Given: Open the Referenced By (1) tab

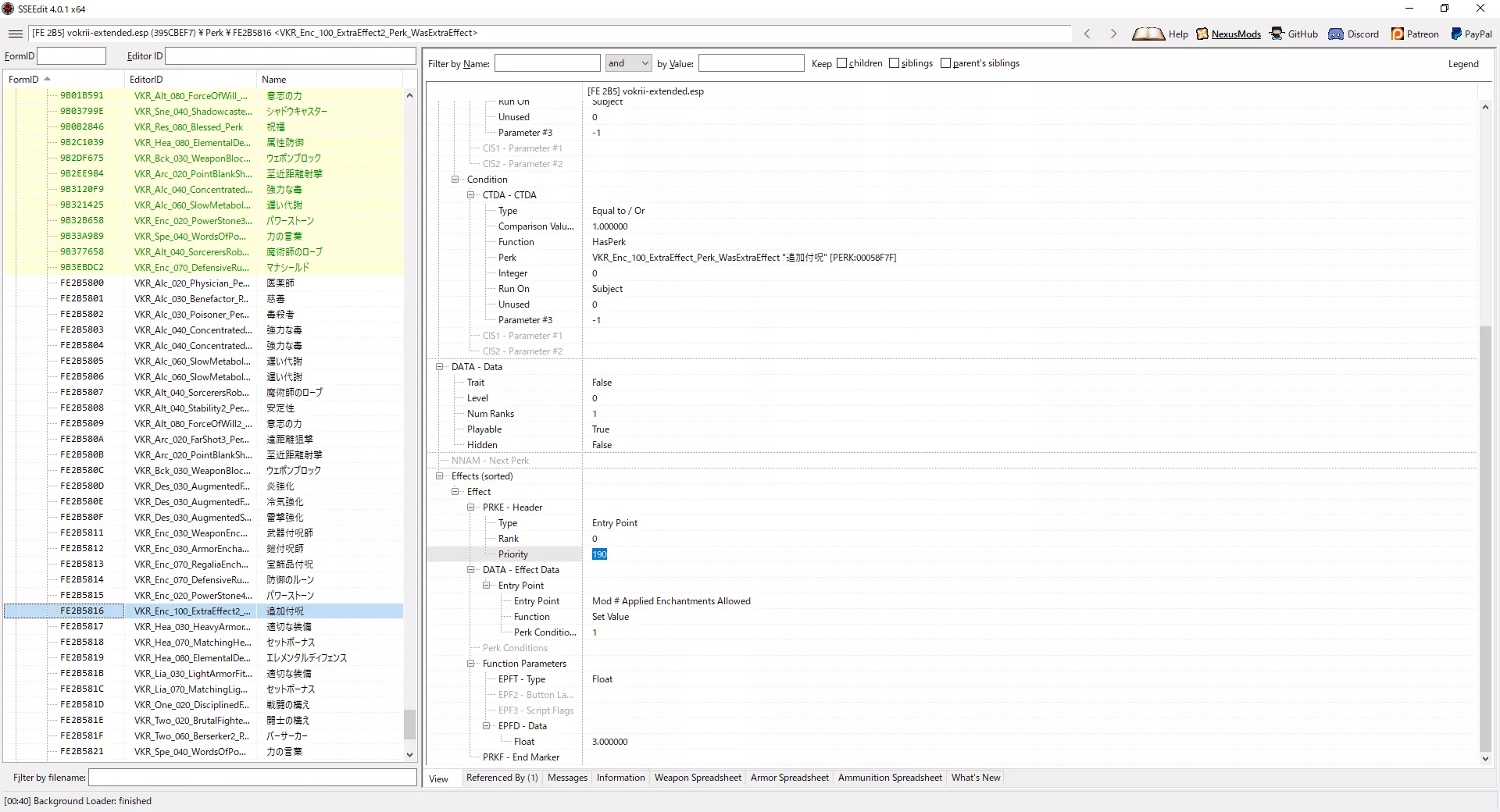Looking at the screenshot, I should [x=502, y=778].
